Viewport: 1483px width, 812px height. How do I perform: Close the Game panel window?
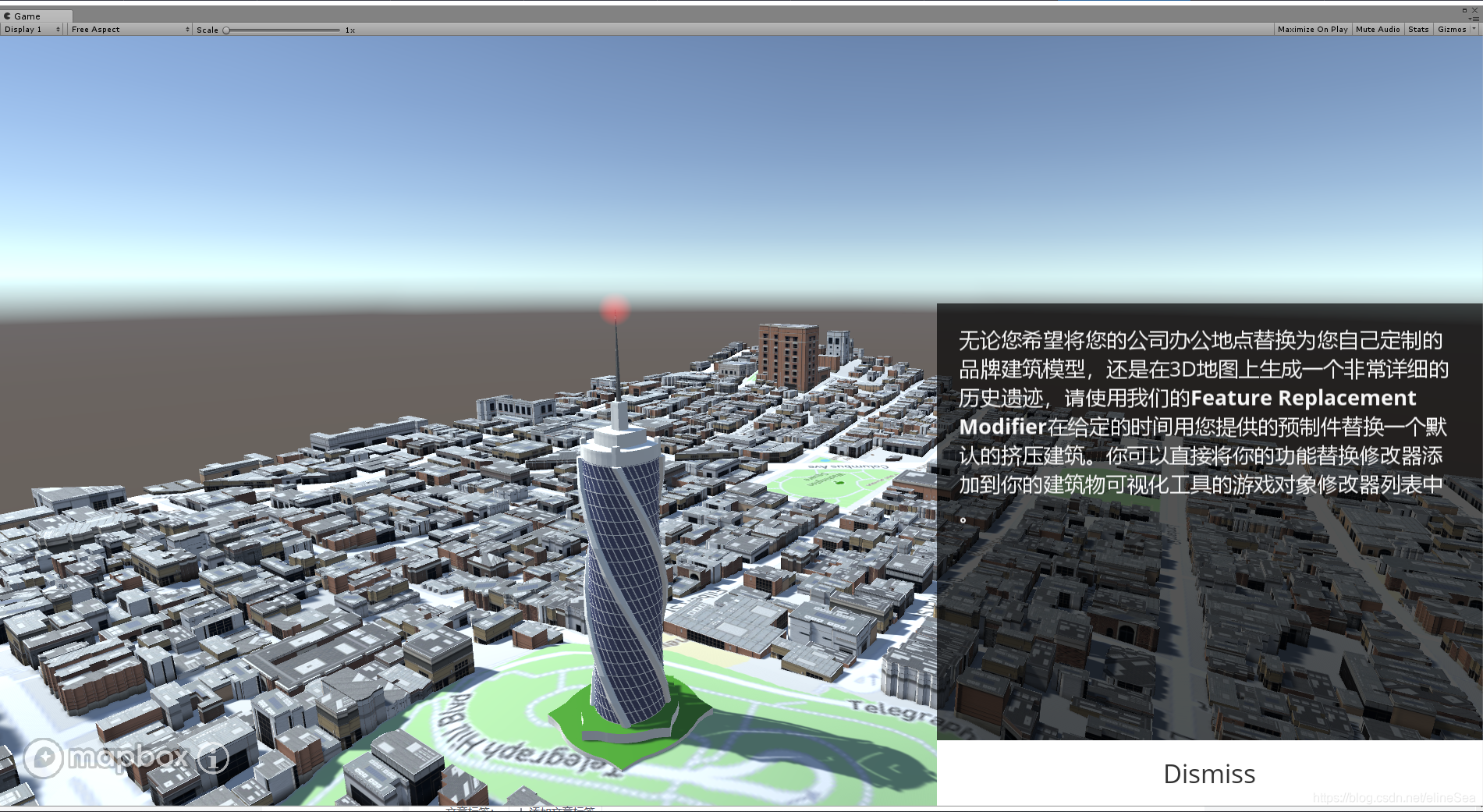click(1474, 11)
